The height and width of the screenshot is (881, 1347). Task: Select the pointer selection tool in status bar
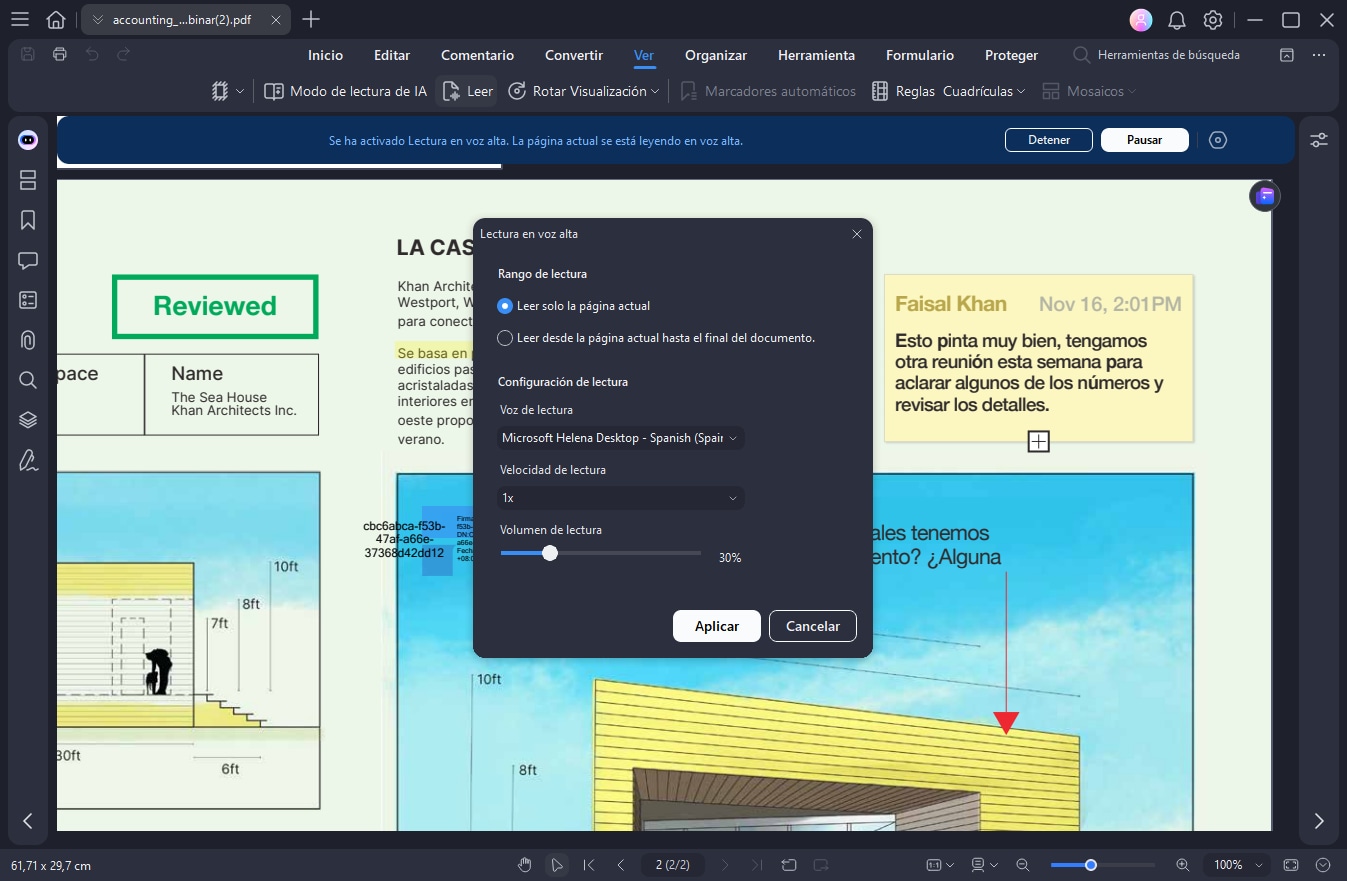click(x=557, y=865)
